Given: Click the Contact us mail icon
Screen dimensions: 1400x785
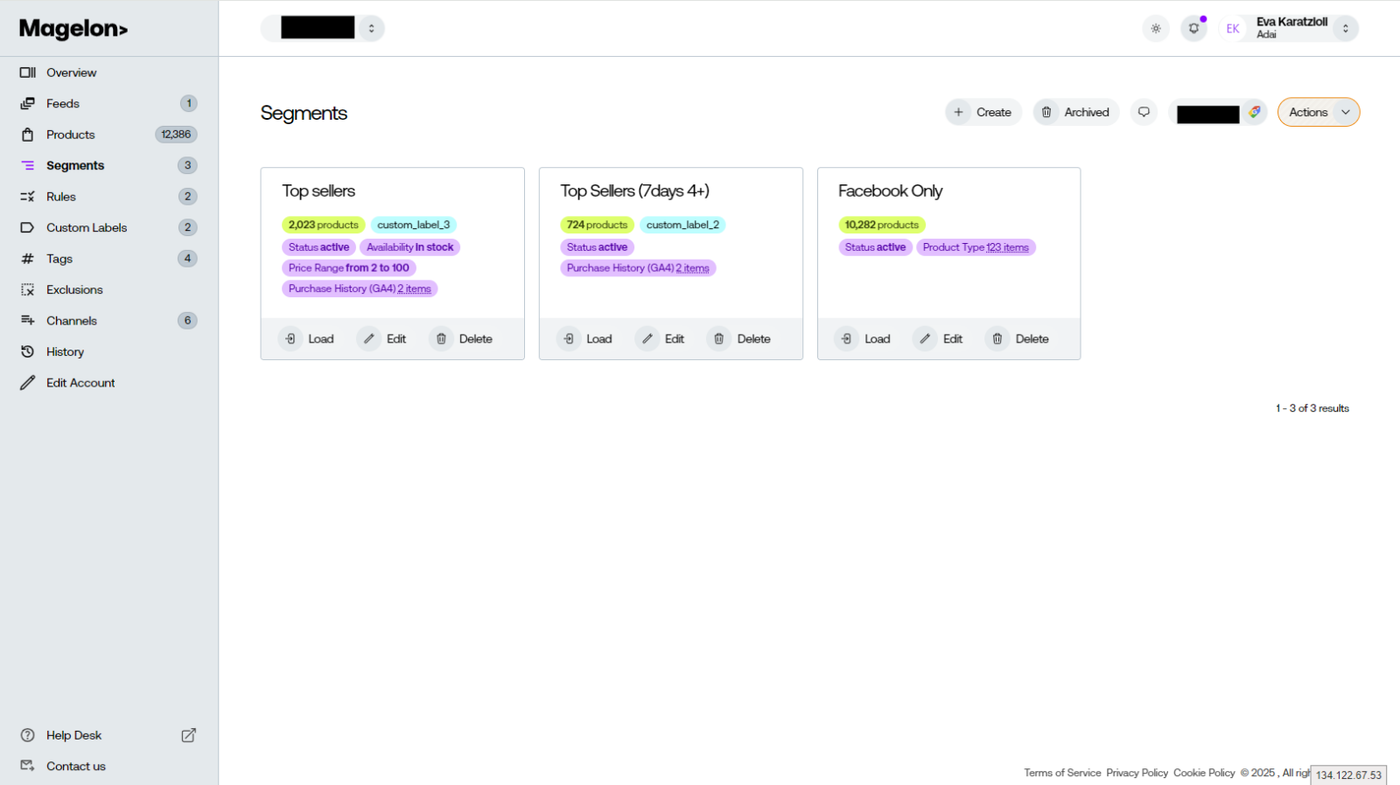Looking at the screenshot, I should [x=28, y=766].
